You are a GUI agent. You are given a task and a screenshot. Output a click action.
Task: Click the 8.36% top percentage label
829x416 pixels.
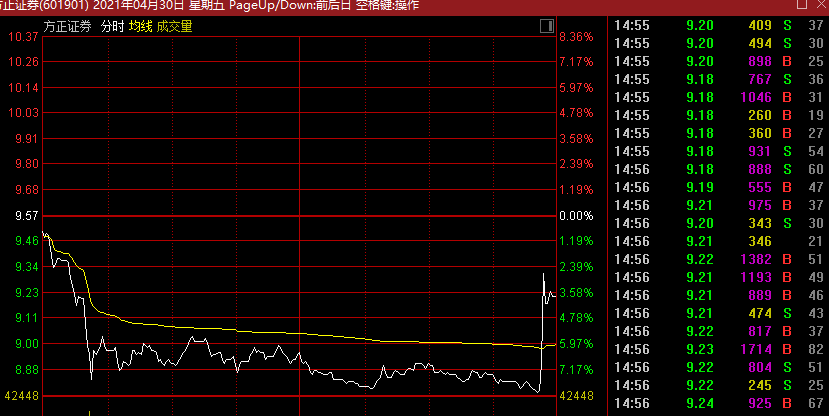click(x=576, y=37)
